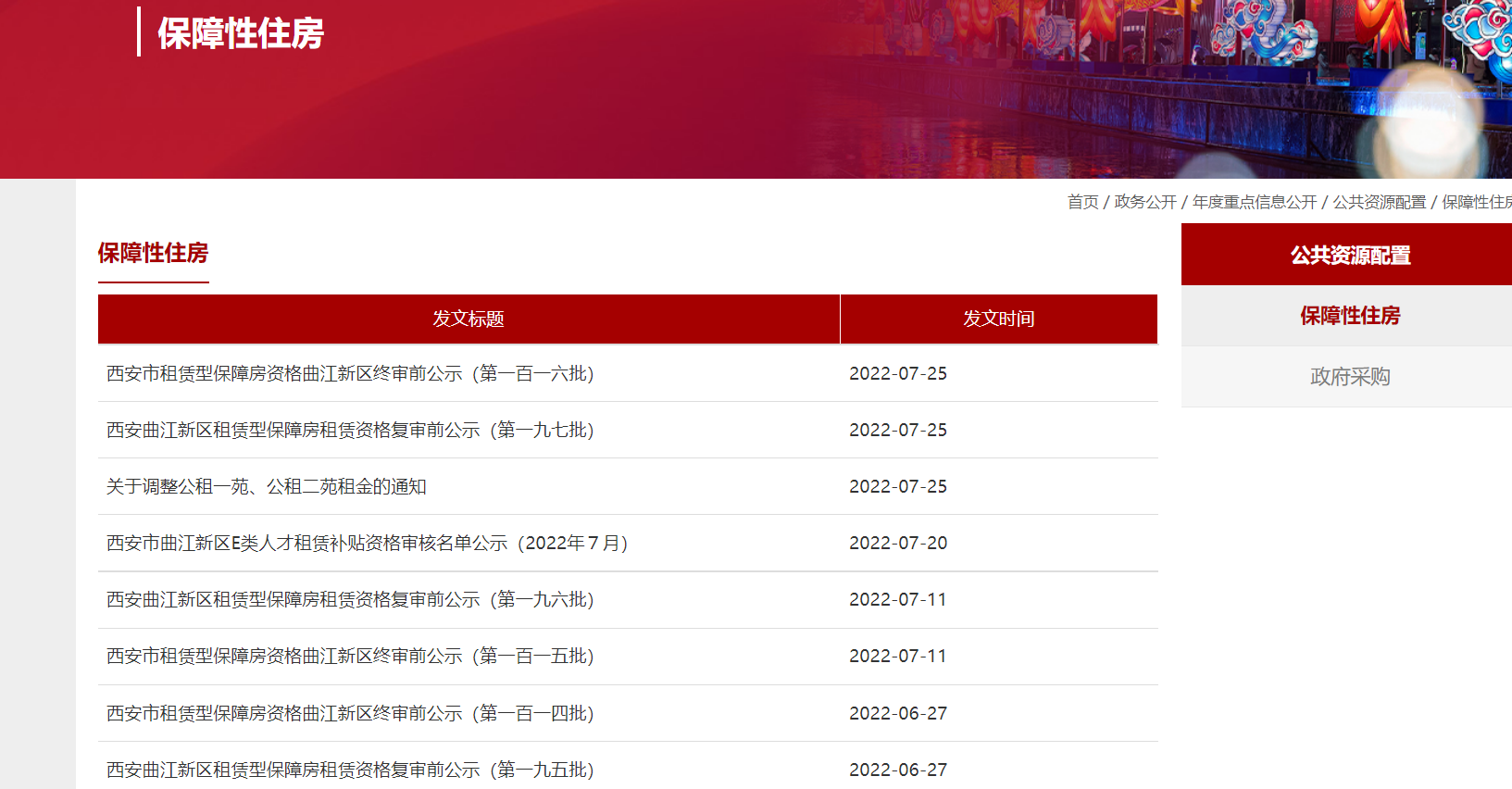This screenshot has height=789, width=1512.
Task: Open the 第一百一四批 终审前公示 notice
Action: point(350,713)
